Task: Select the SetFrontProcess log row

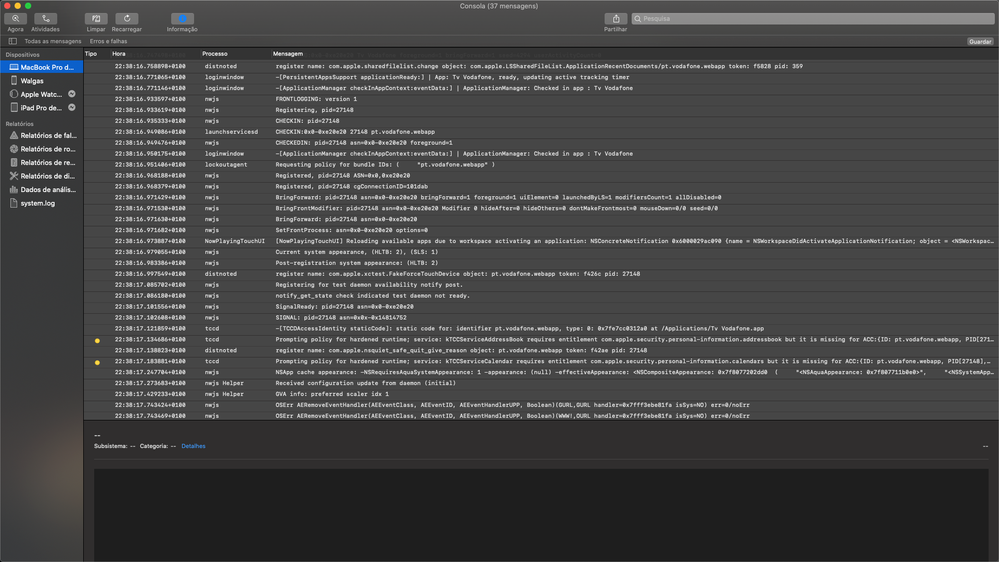Action: coord(541,230)
